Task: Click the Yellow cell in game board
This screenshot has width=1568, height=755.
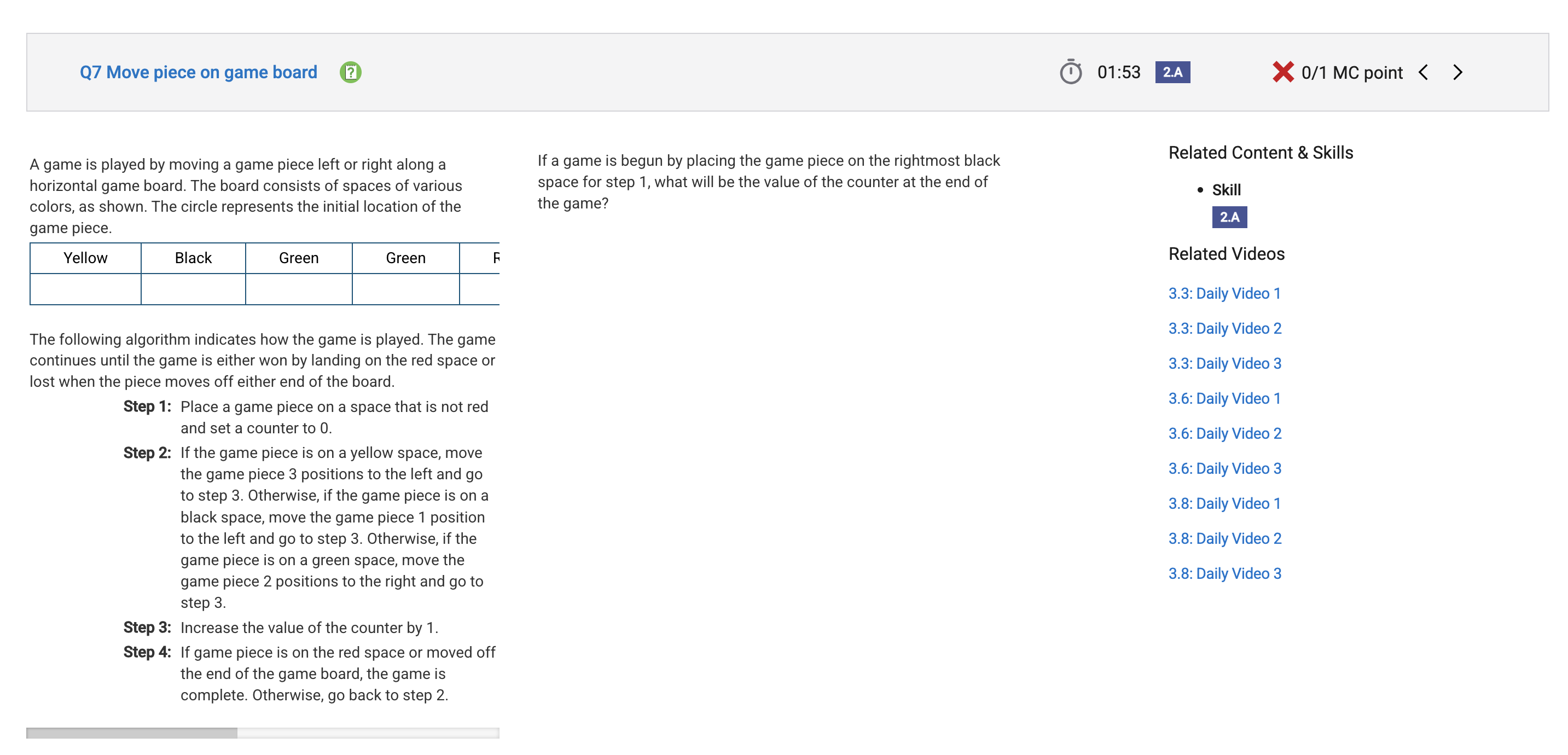Action: pyautogui.click(x=85, y=258)
